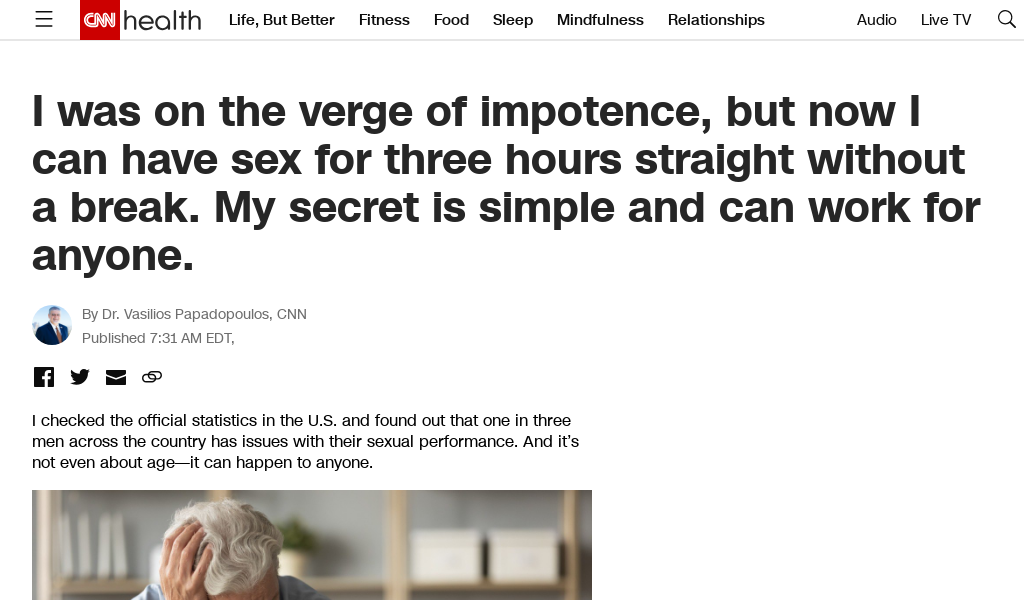Click the article photo of elderly man
This screenshot has width=1024, height=600.
pyautogui.click(x=312, y=545)
